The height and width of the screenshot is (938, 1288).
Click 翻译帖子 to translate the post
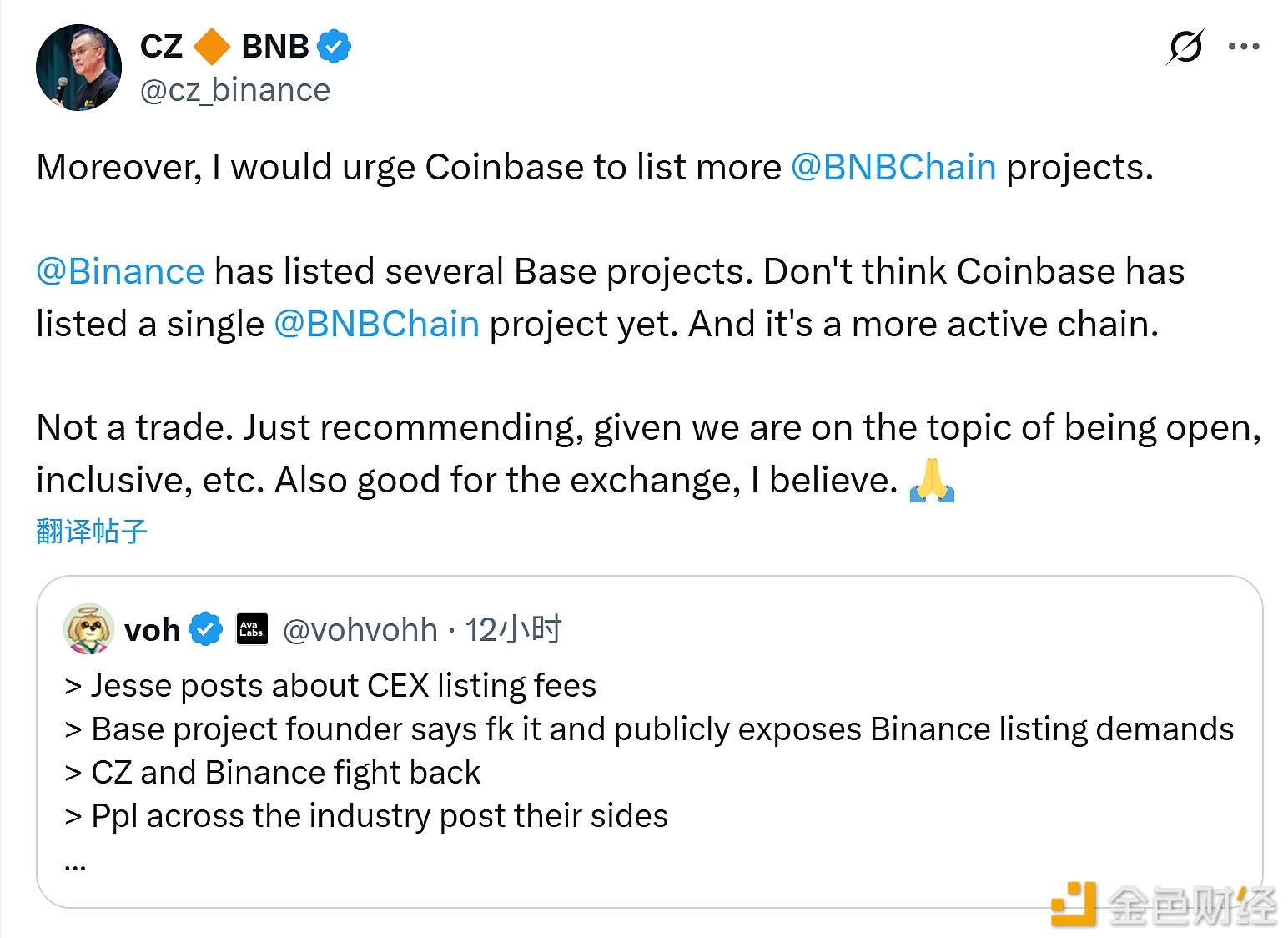point(92,532)
